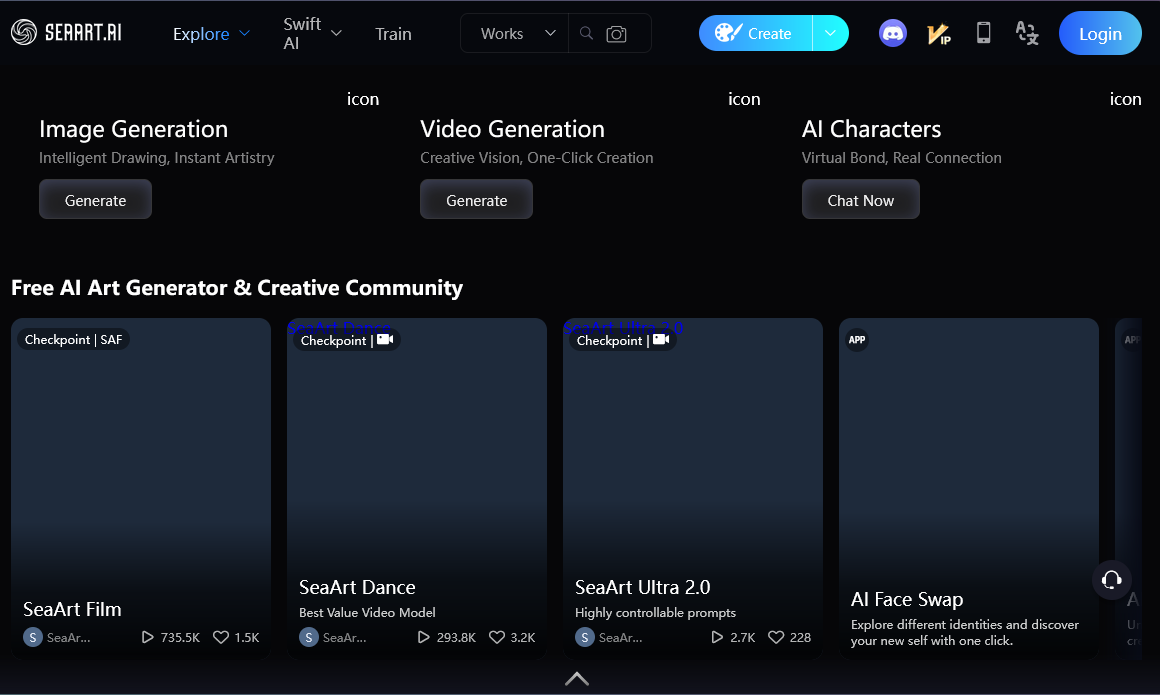Click 'Creative Vision, One-Click Creation' text
Viewport: 1160px width, 695px height.
coord(536,158)
